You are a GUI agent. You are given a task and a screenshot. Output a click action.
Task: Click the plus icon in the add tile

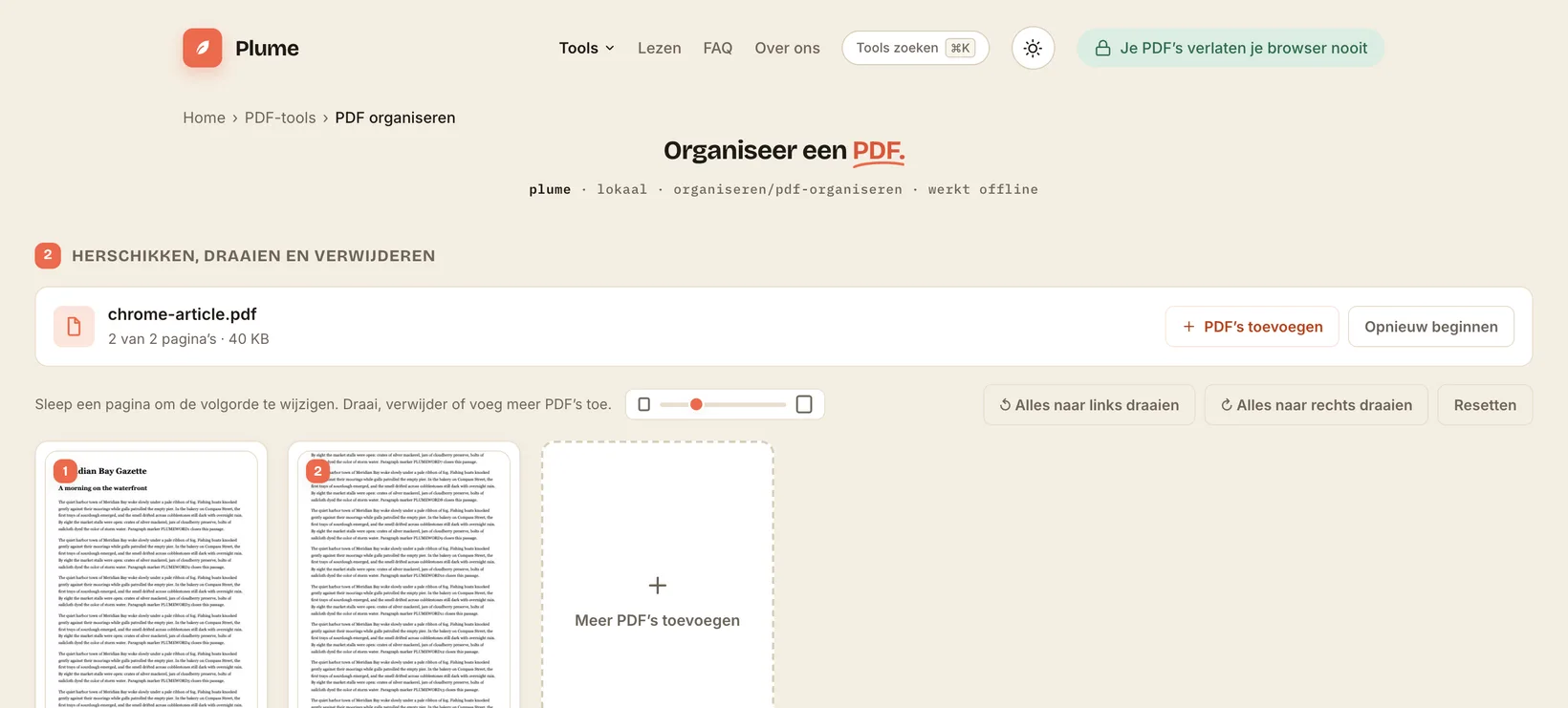pos(657,586)
